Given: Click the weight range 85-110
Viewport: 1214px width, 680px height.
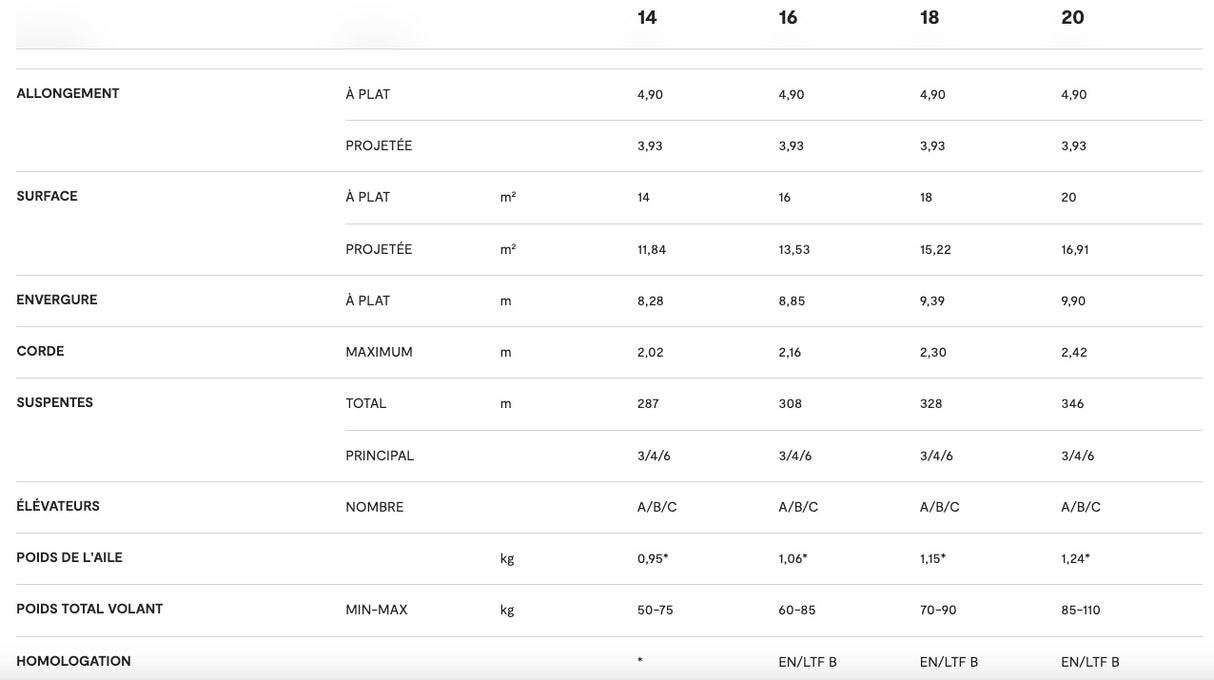Looking at the screenshot, I should [x=1080, y=610].
